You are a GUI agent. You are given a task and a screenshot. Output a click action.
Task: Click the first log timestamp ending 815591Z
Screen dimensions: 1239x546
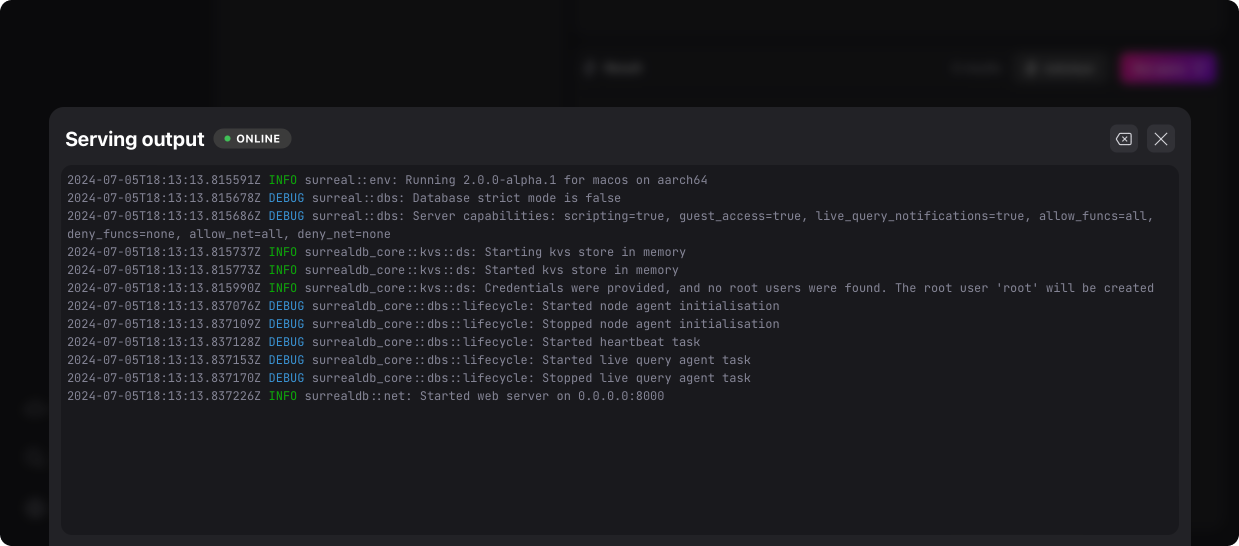tap(164, 180)
